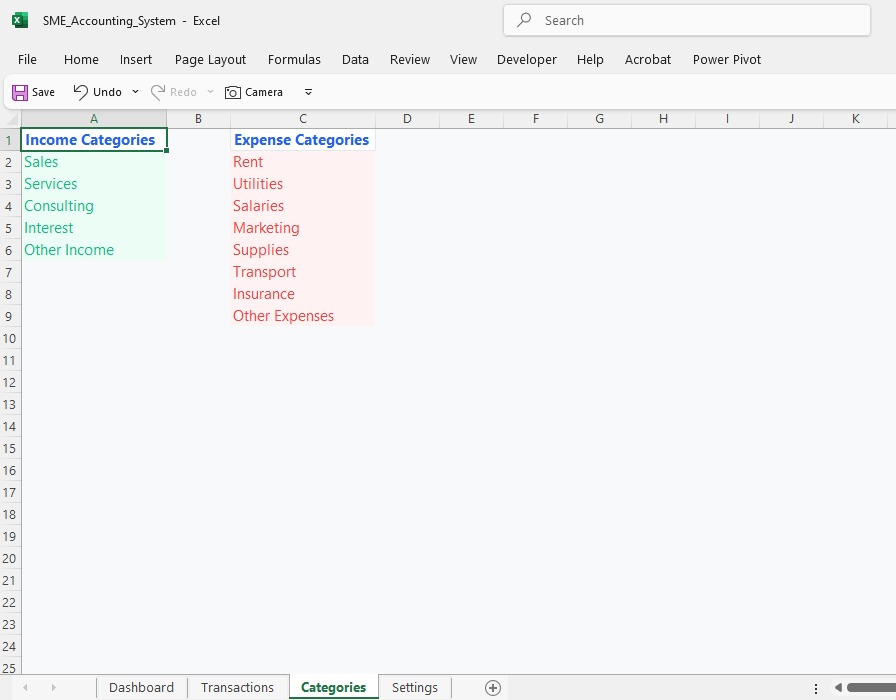896x700 pixels.
Task: Select the Other Income cell
Action: pos(94,250)
